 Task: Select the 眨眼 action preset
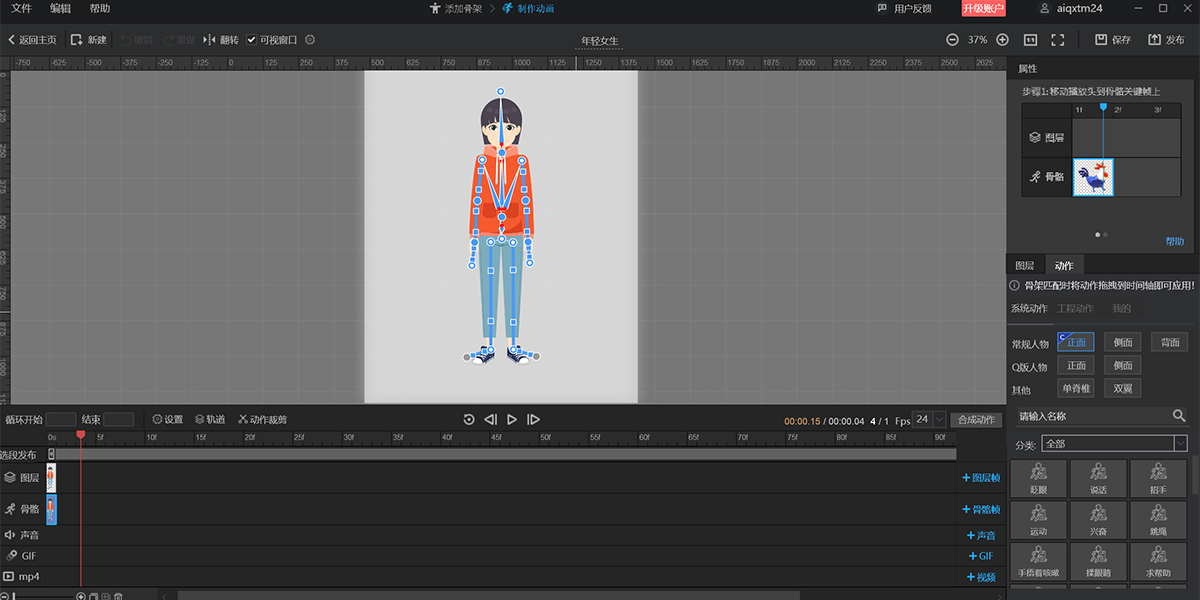tap(1038, 479)
